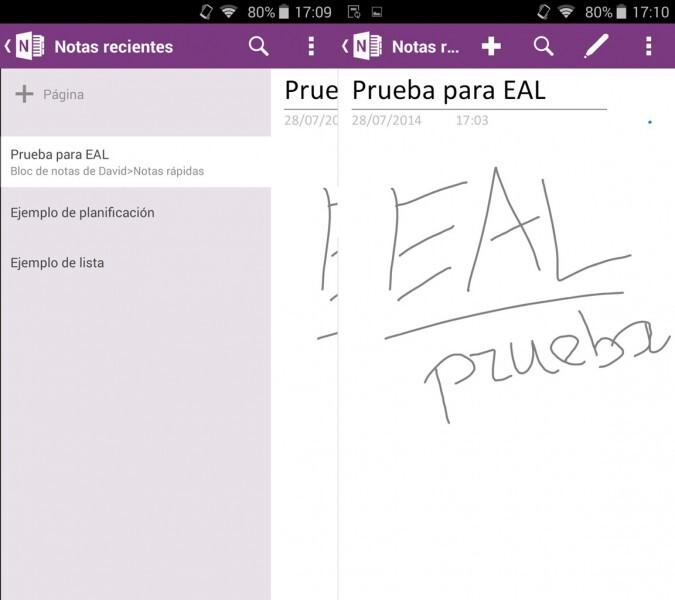Add a new page with '+ Página'
675x600 pixels.
50,95
